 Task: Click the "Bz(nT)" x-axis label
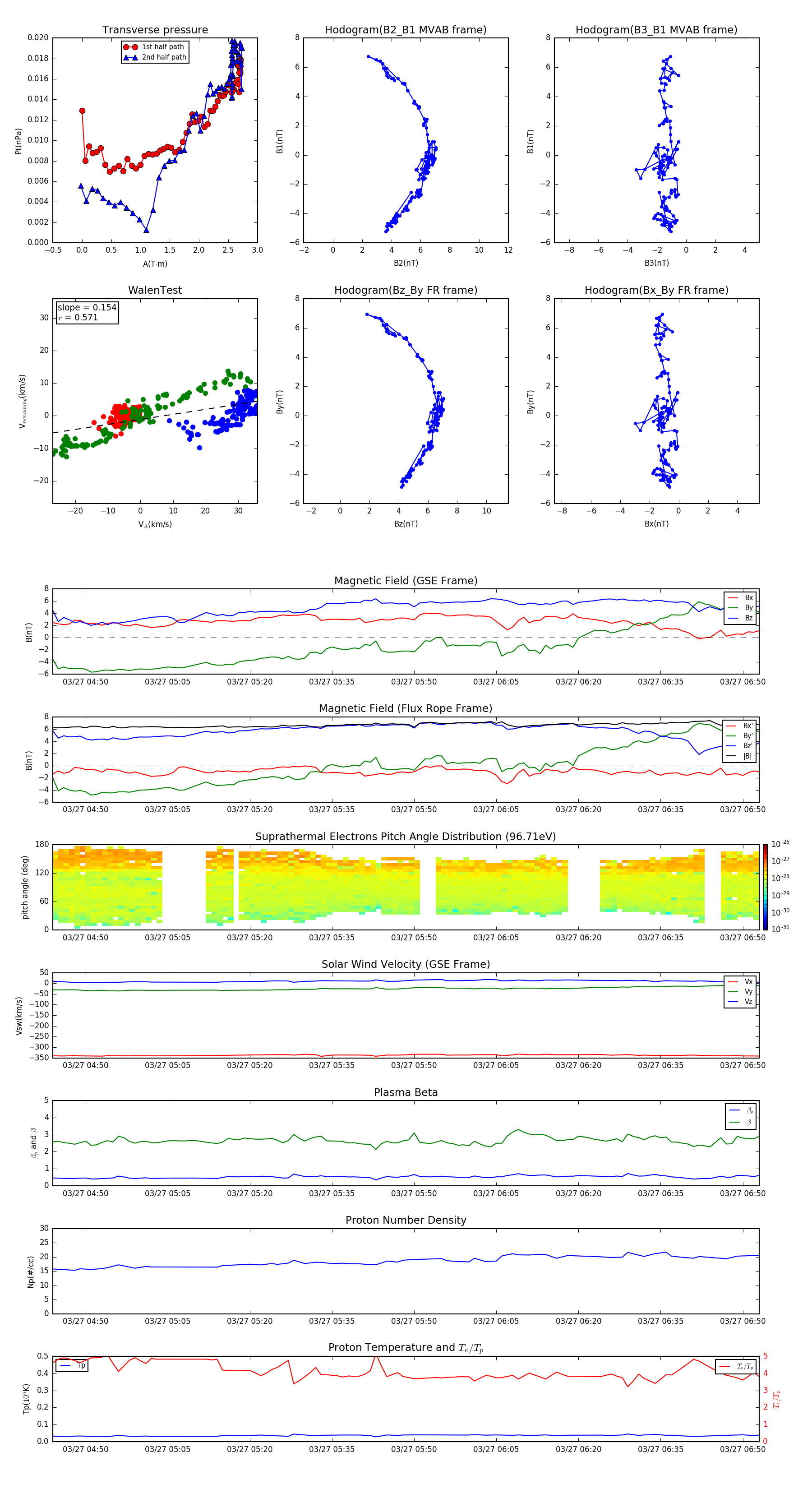click(406, 524)
